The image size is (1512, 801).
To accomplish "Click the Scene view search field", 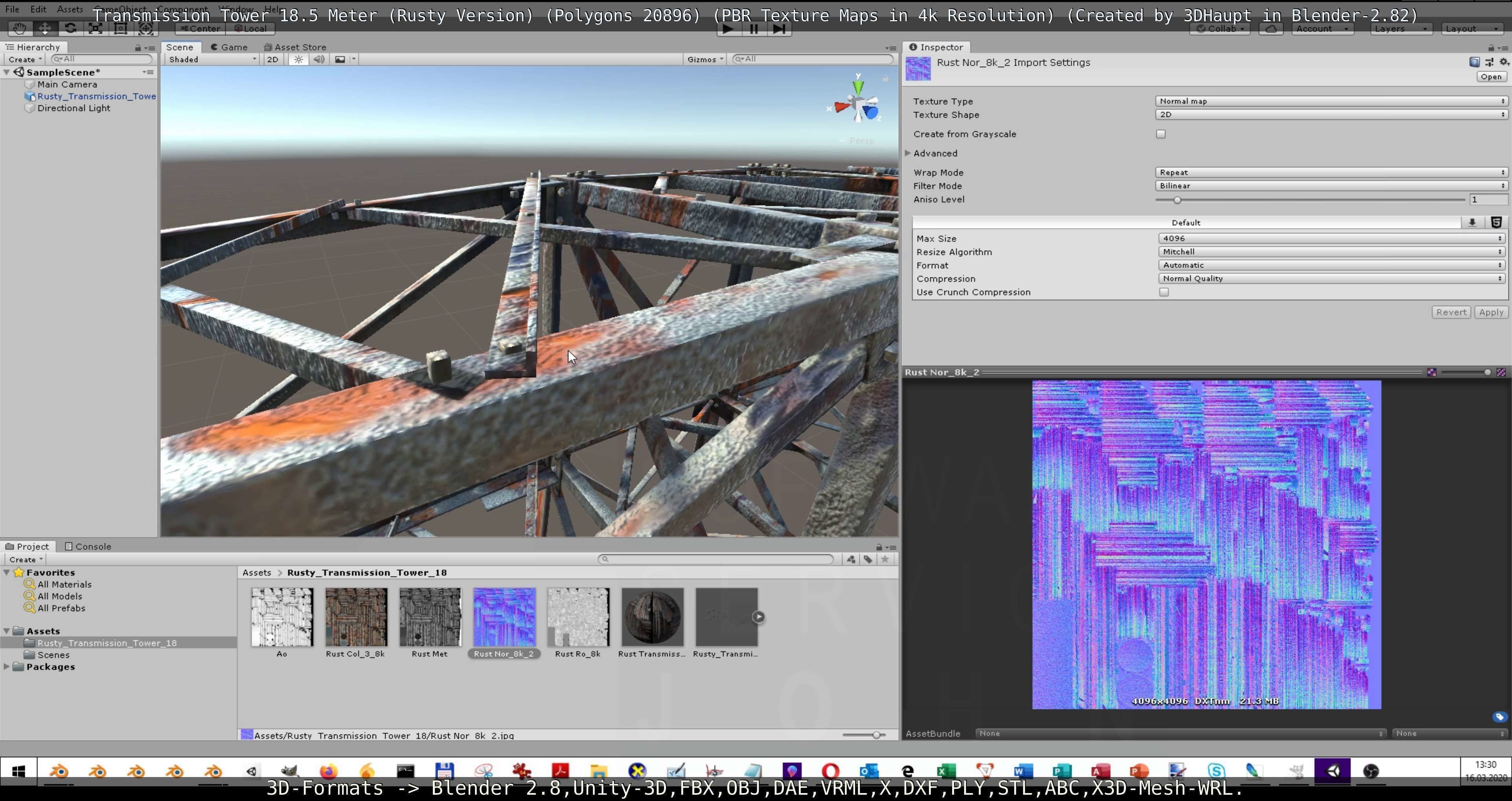I will (x=812, y=59).
